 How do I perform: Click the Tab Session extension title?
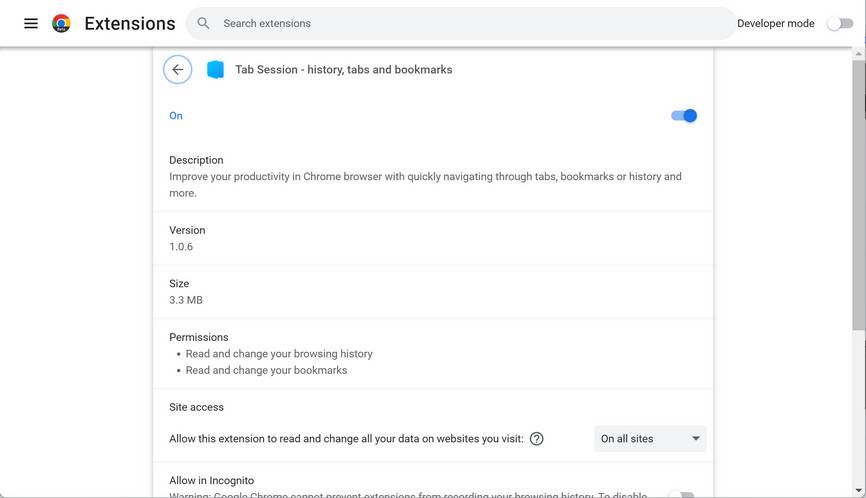coord(343,70)
